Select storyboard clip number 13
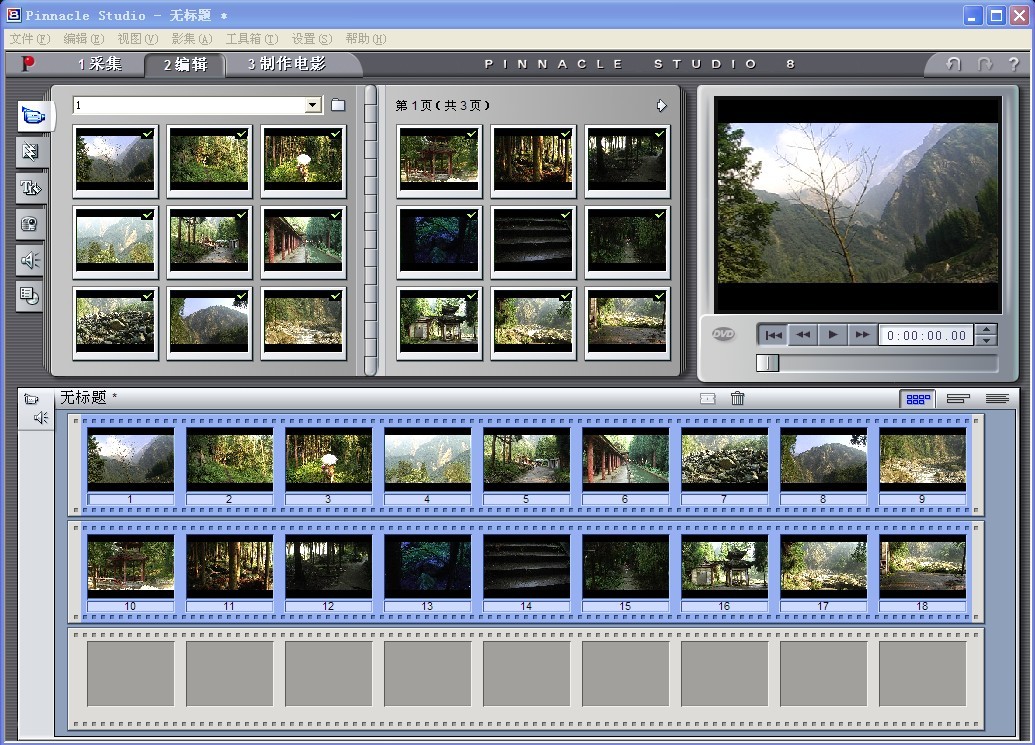 (x=427, y=567)
